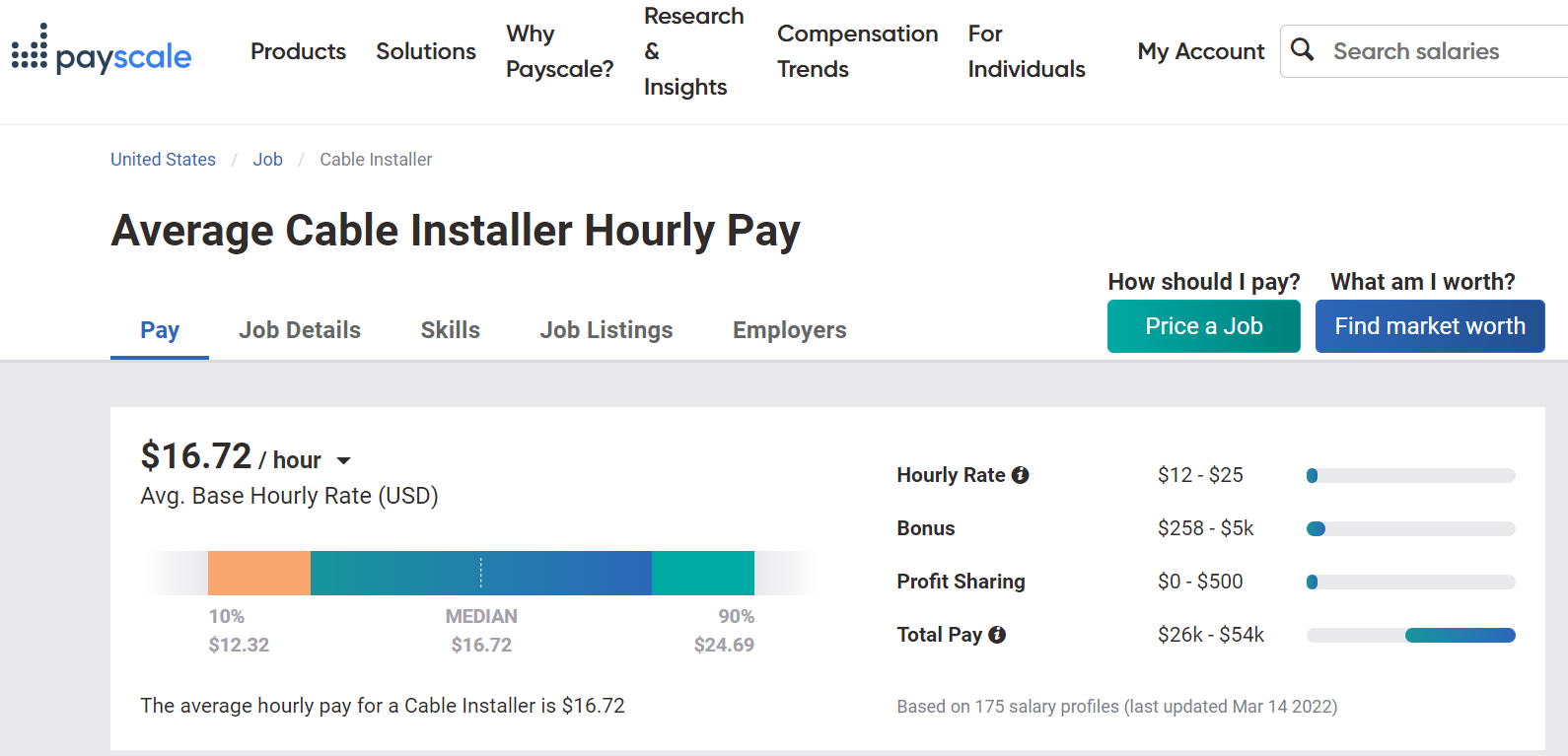Switch to the Job Listings tab

coord(606,330)
